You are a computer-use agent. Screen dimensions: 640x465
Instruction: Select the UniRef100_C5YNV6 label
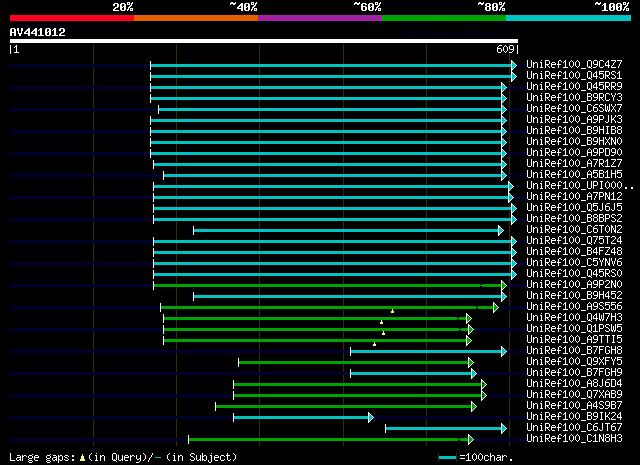(x=574, y=263)
